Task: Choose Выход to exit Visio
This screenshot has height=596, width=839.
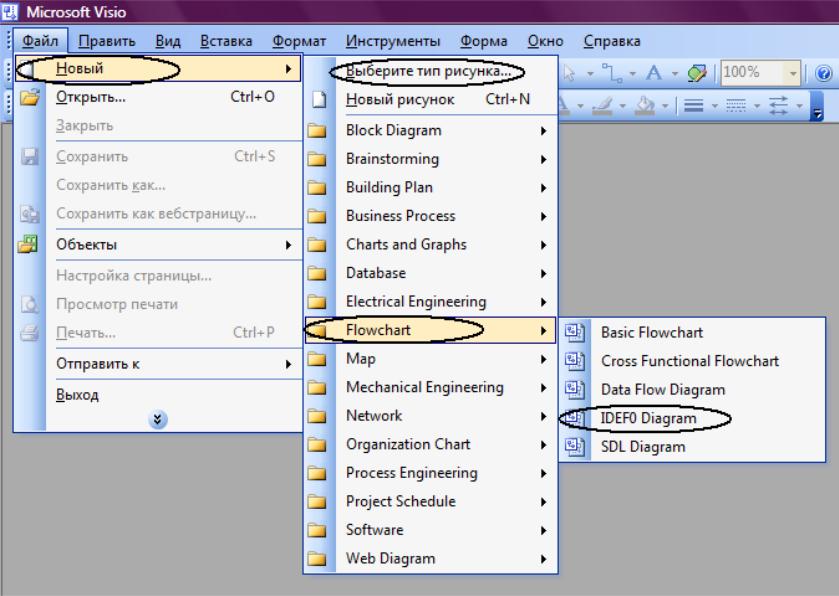Action: (158, 395)
